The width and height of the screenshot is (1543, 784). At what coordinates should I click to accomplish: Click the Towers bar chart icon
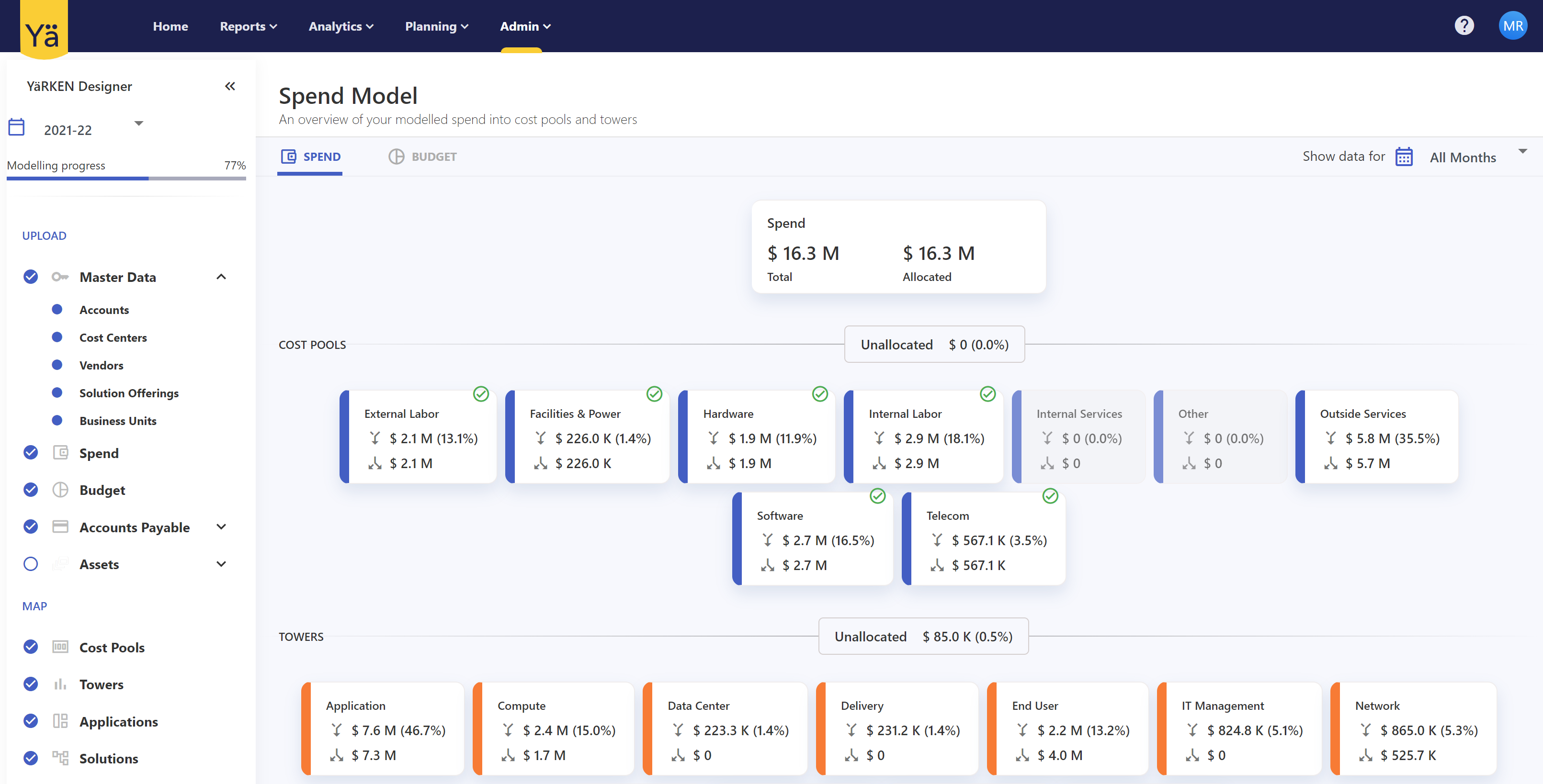pyautogui.click(x=60, y=684)
